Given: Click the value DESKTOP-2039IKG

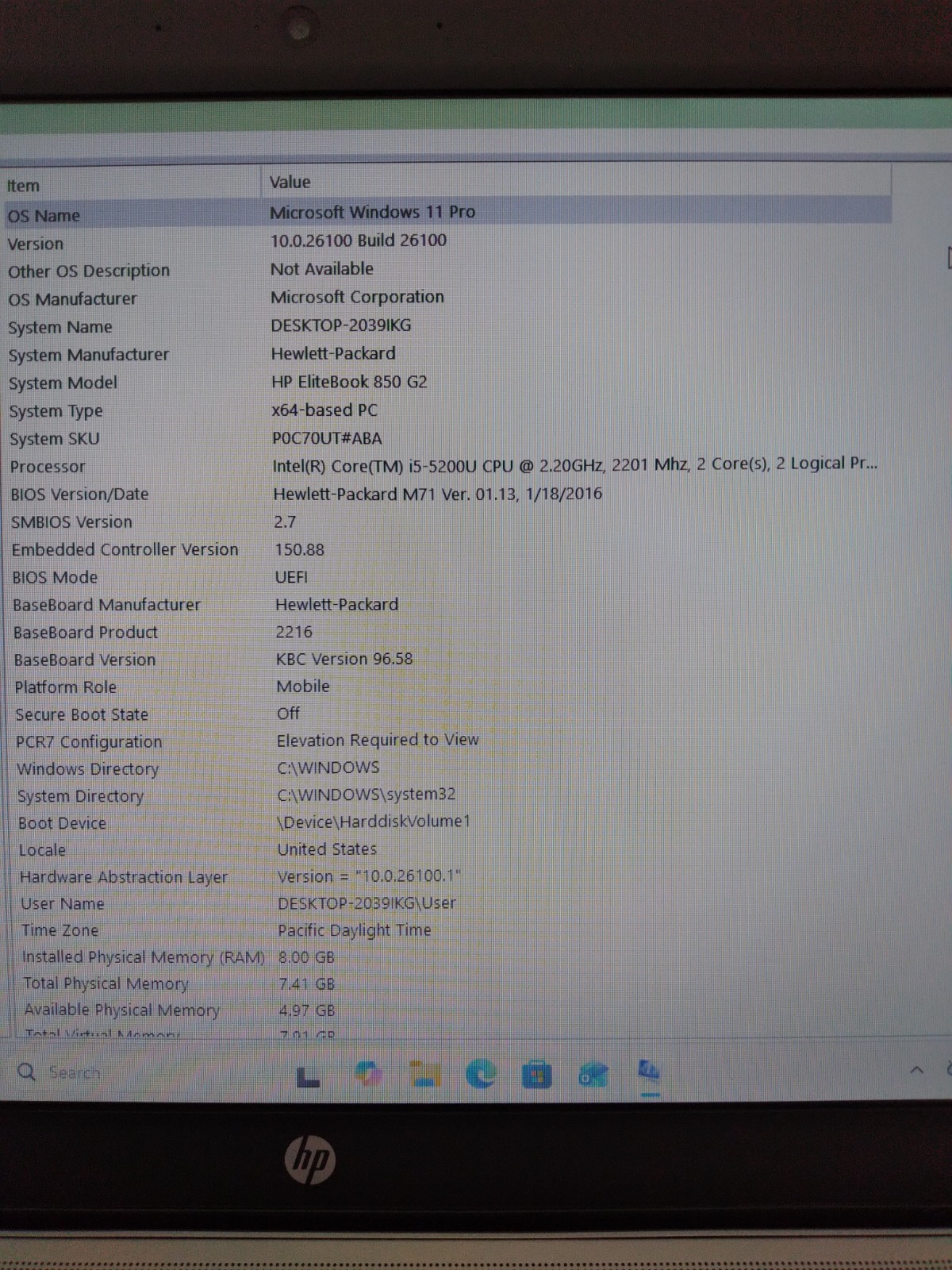Looking at the screenshot, I should pos(341,325).
